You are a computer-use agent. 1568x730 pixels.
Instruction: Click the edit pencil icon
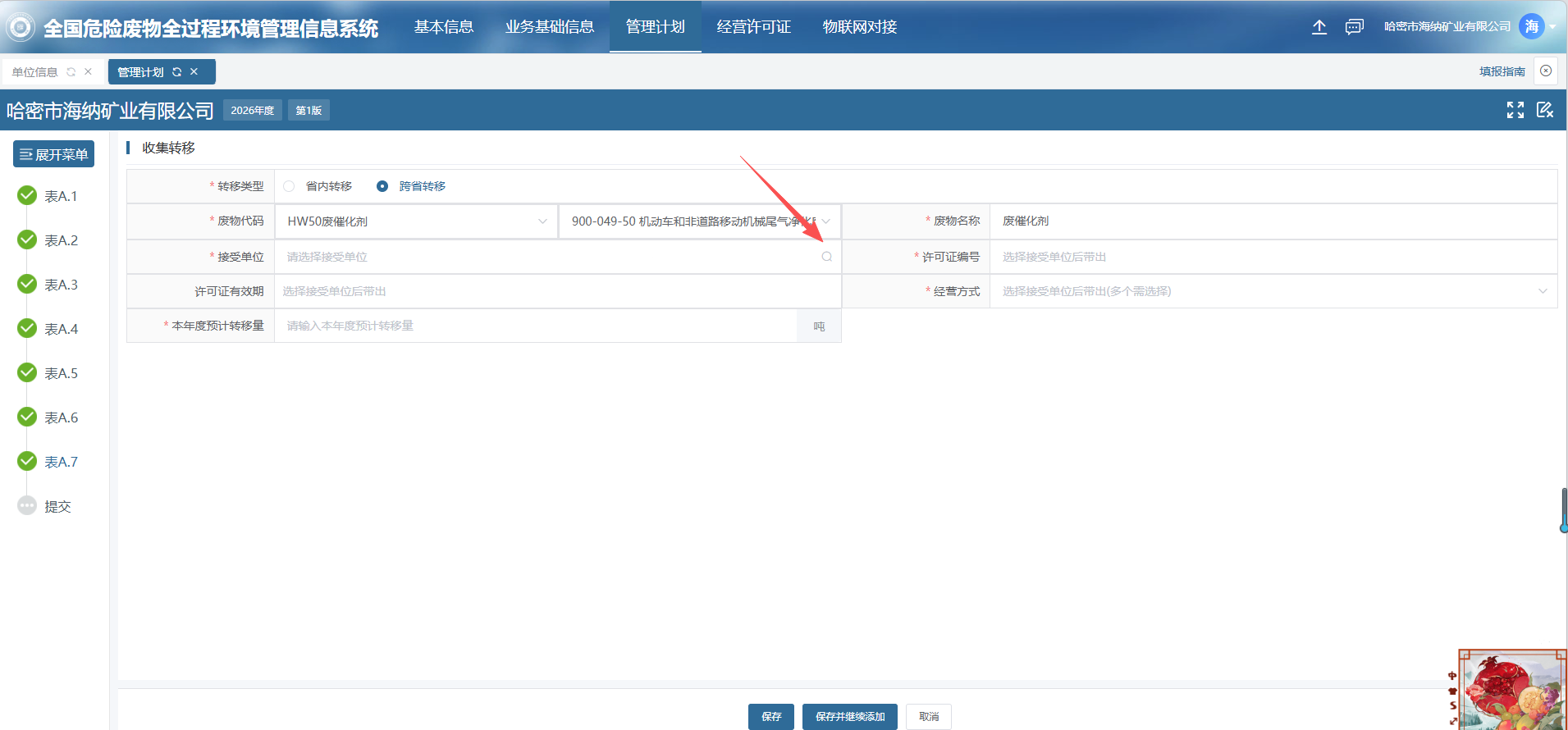(1545, 110)
